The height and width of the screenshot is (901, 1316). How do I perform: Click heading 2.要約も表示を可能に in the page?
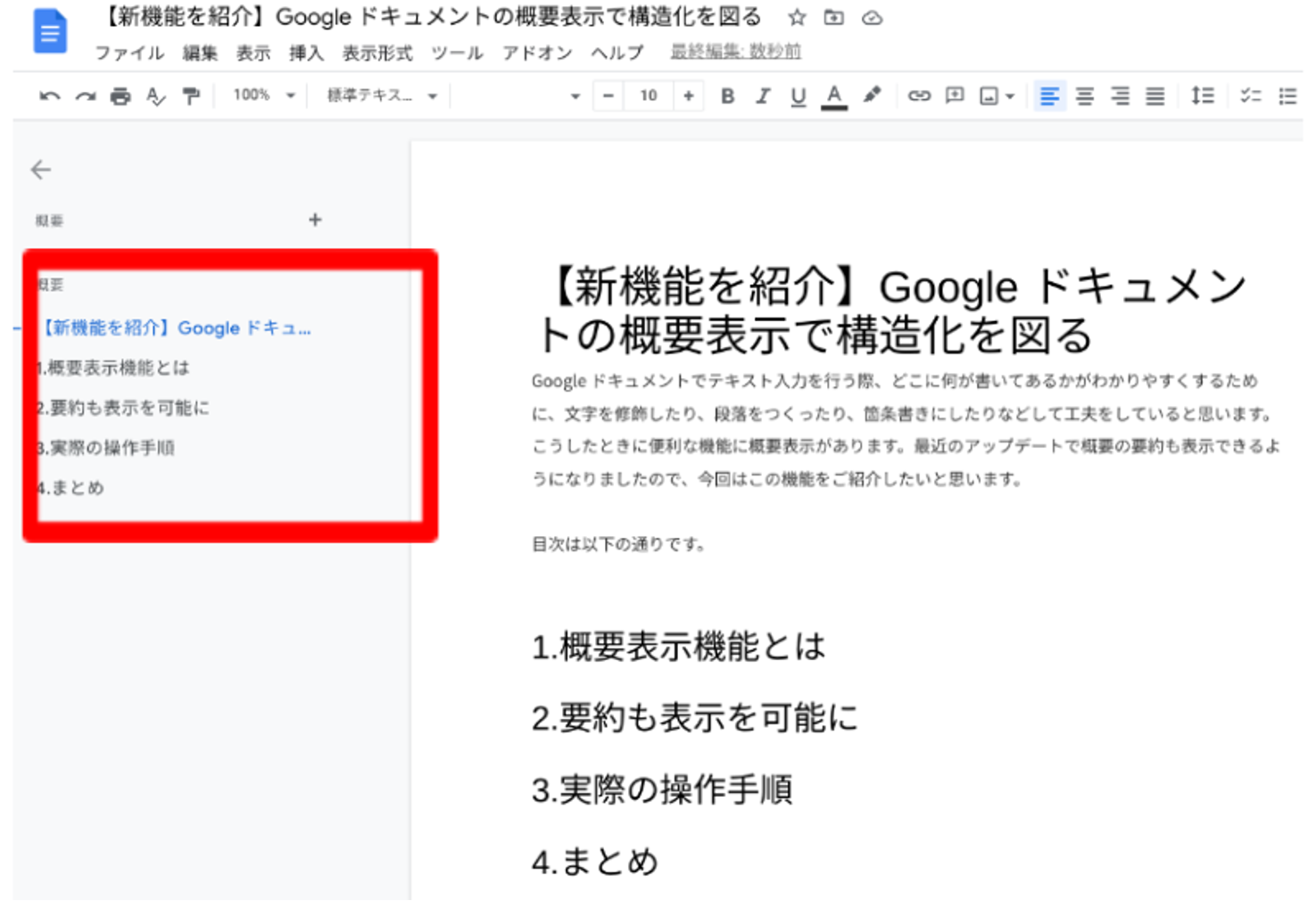[x=695, y=718]
